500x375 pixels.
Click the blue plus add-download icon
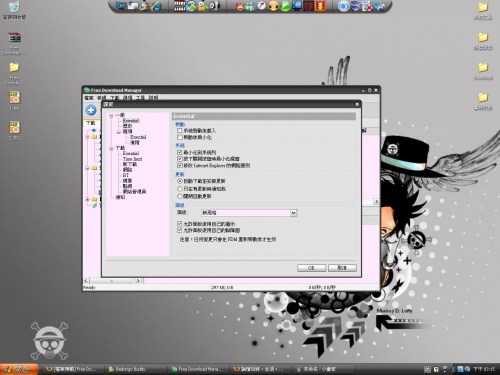91,110
